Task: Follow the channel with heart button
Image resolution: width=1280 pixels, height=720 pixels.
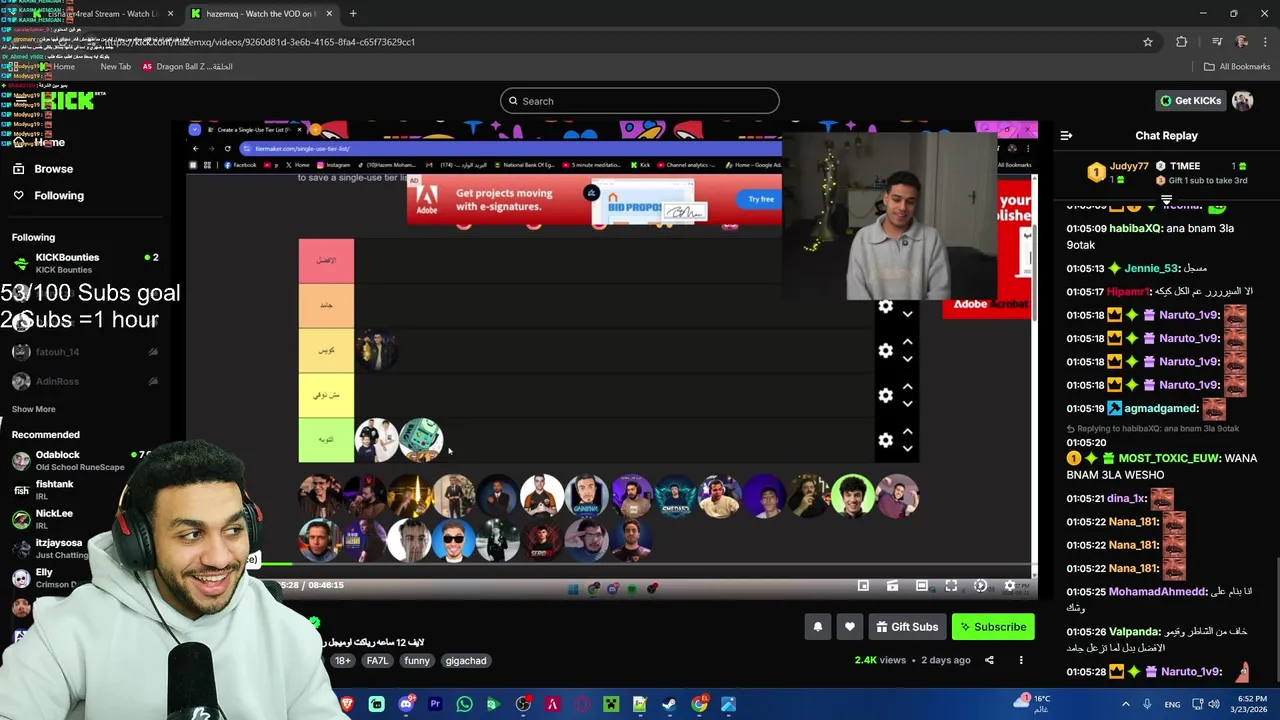Action: point(849,627)
